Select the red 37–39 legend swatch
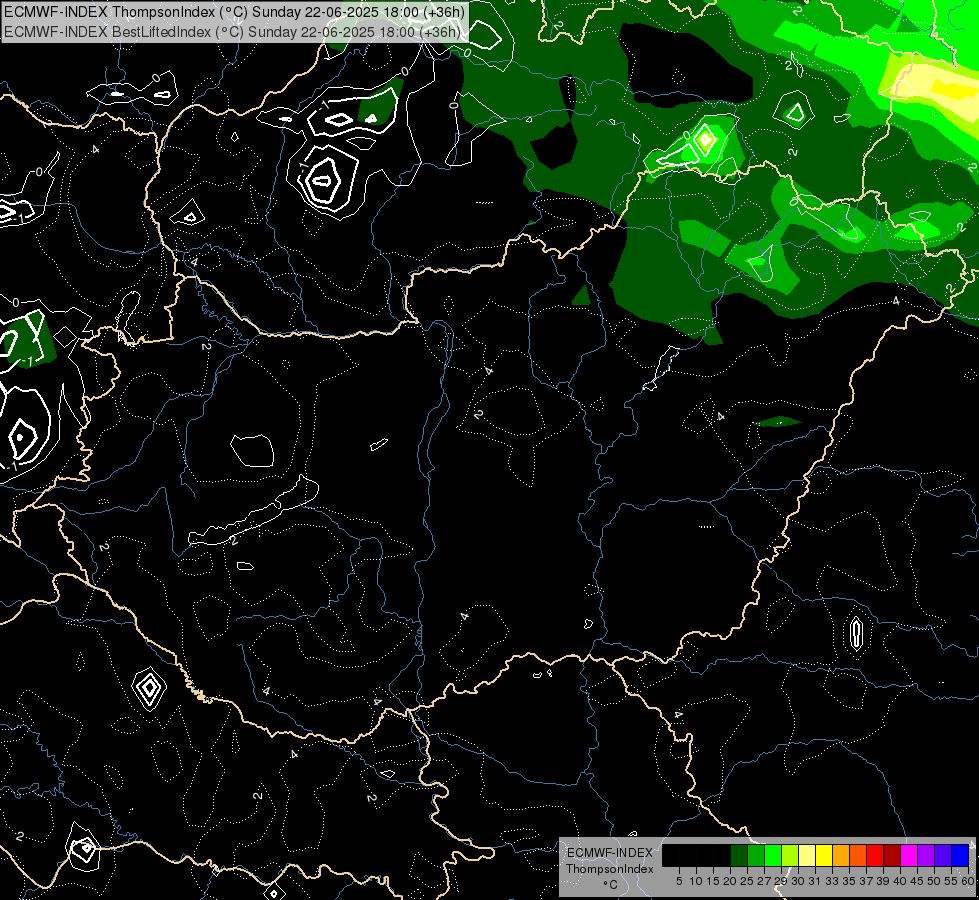 (x=875, y=855)
